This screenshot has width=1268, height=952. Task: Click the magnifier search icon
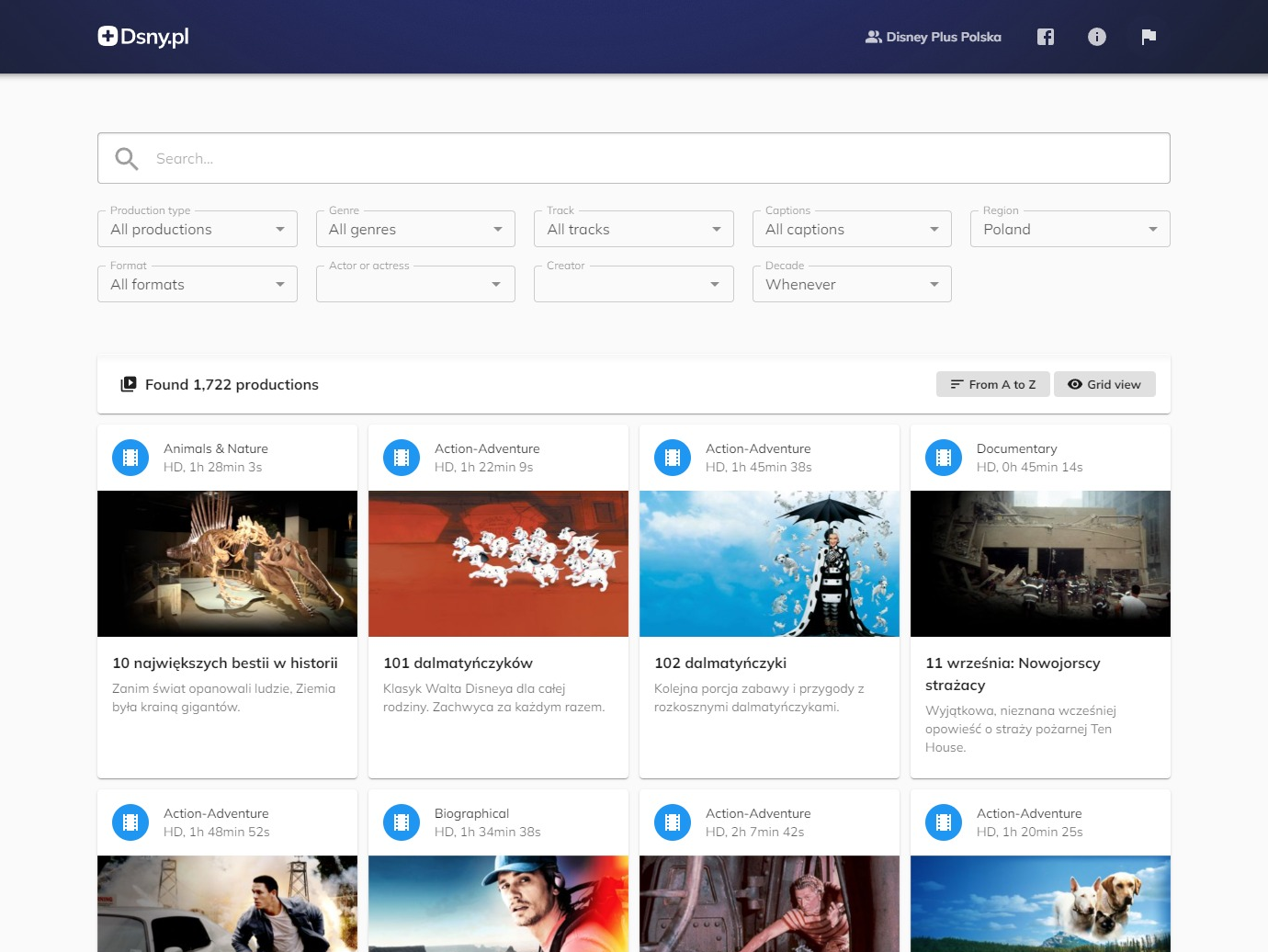127,159
